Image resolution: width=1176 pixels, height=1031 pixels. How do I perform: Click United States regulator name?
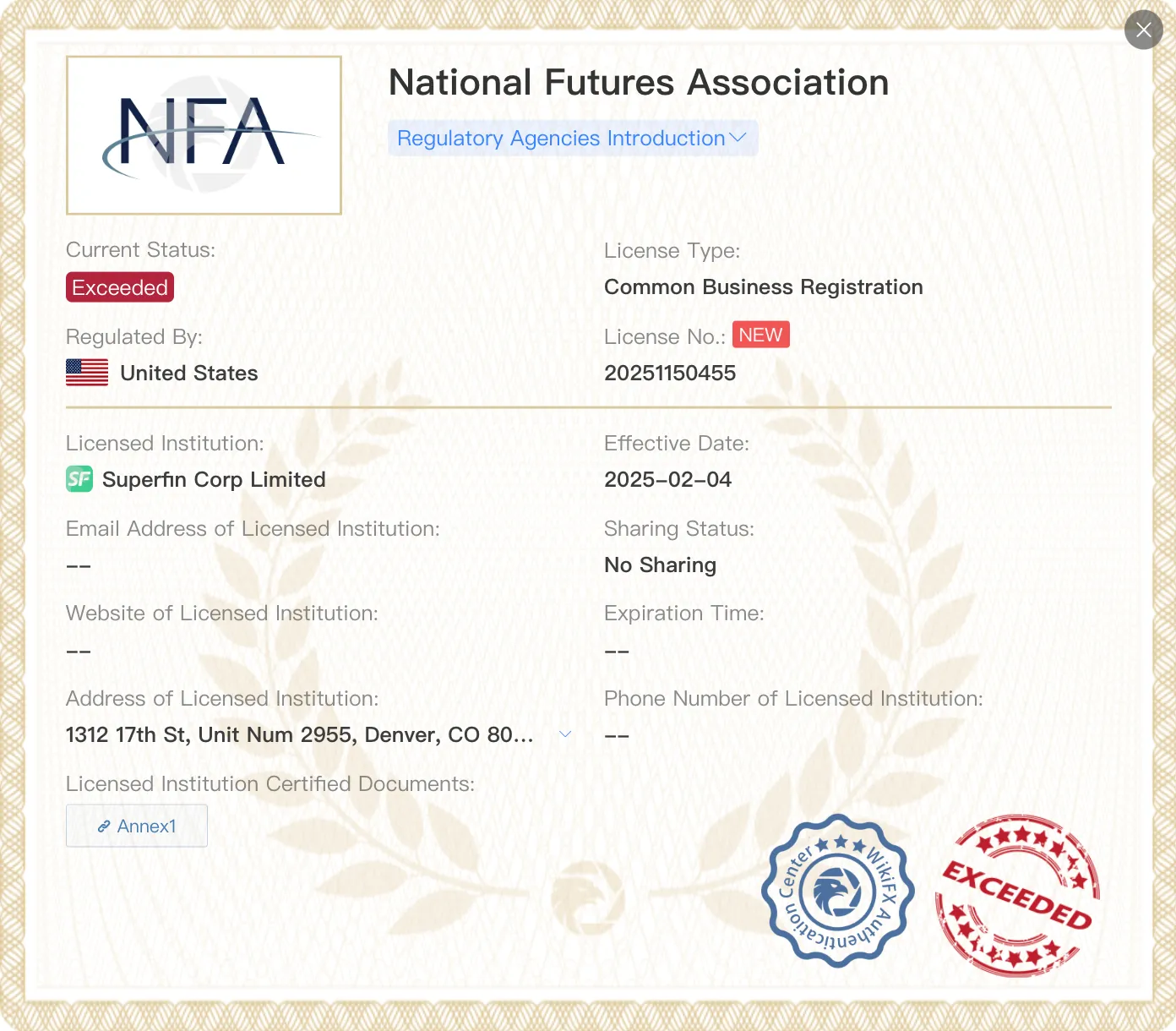point(189,374)
